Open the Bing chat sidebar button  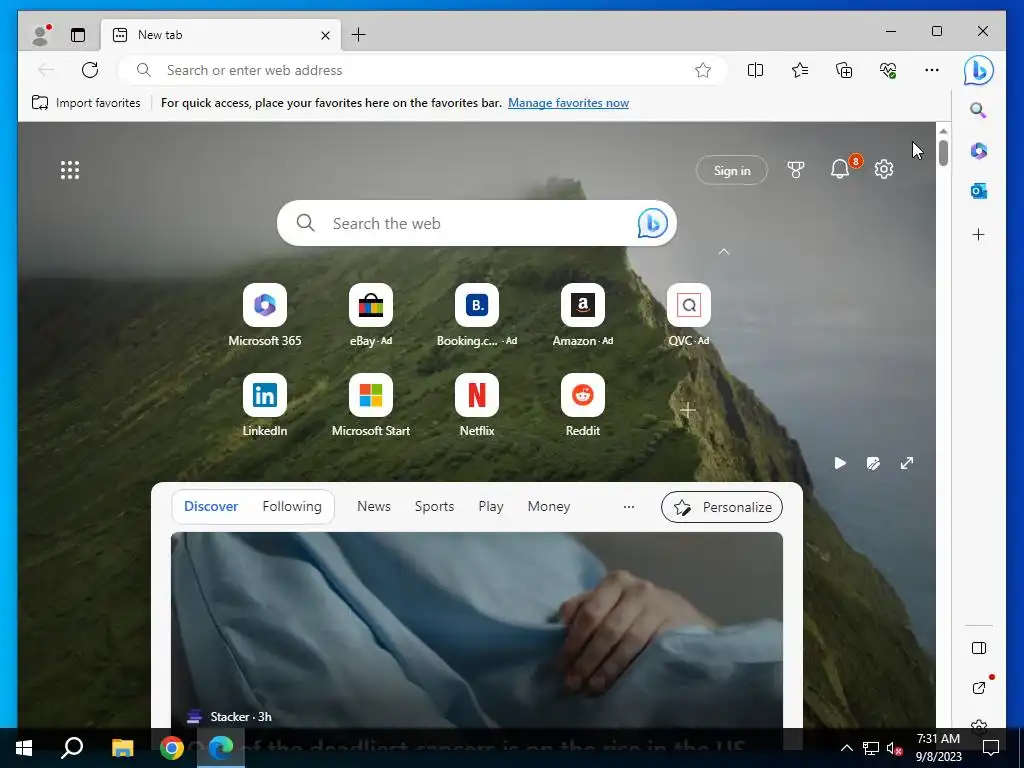coord(978,70)
